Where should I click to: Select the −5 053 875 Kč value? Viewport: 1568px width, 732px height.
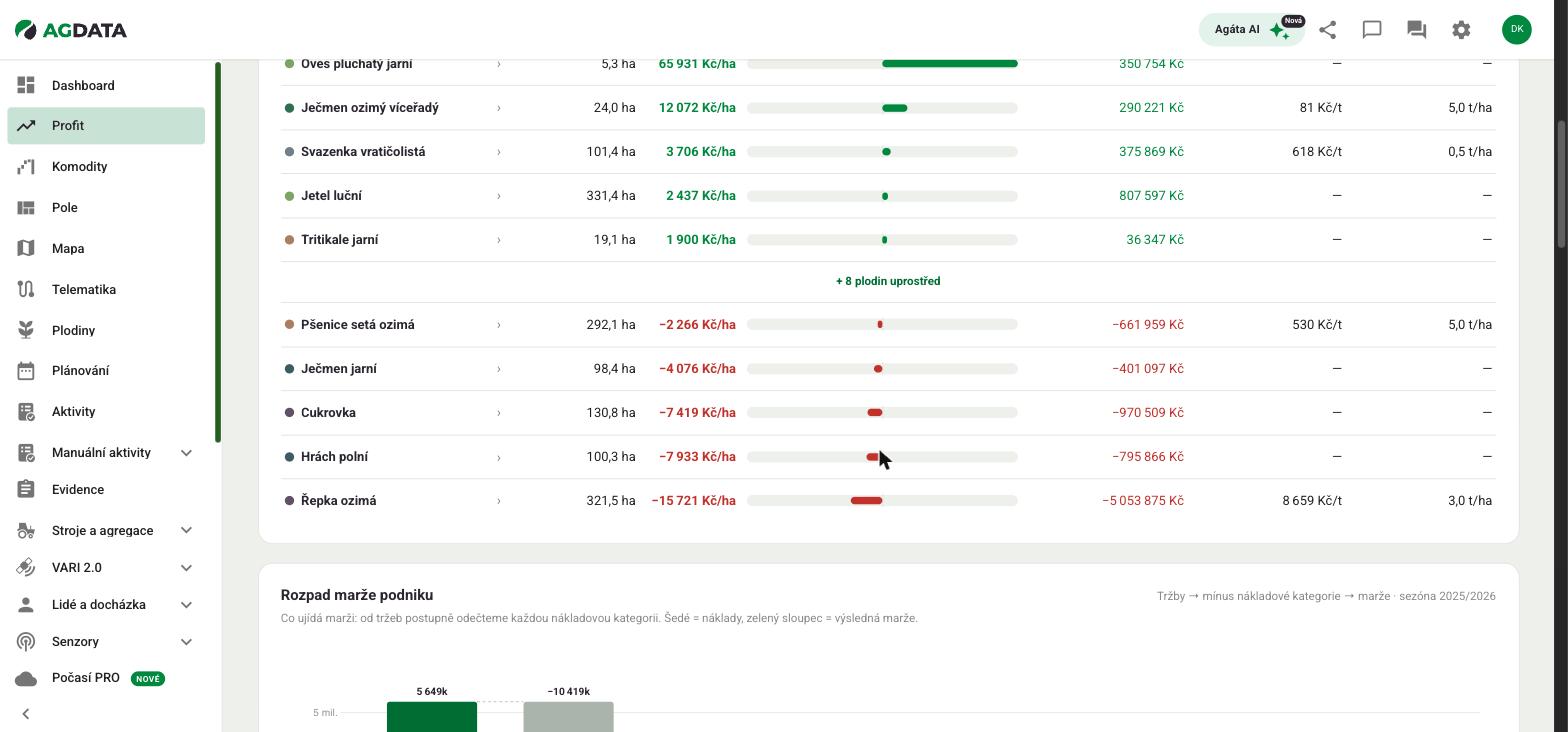click(1142, 501)
